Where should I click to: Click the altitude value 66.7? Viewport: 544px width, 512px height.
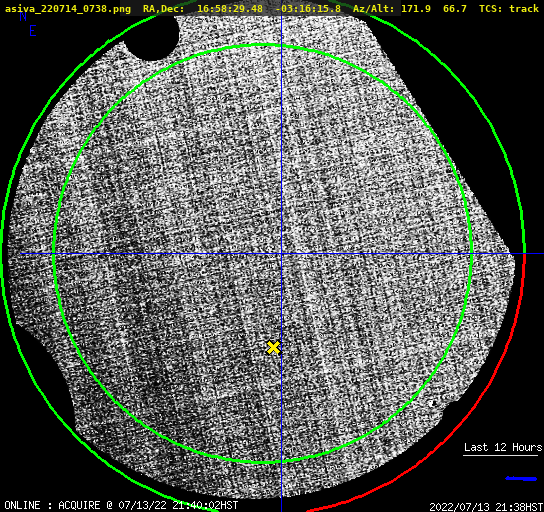point(455,8)
